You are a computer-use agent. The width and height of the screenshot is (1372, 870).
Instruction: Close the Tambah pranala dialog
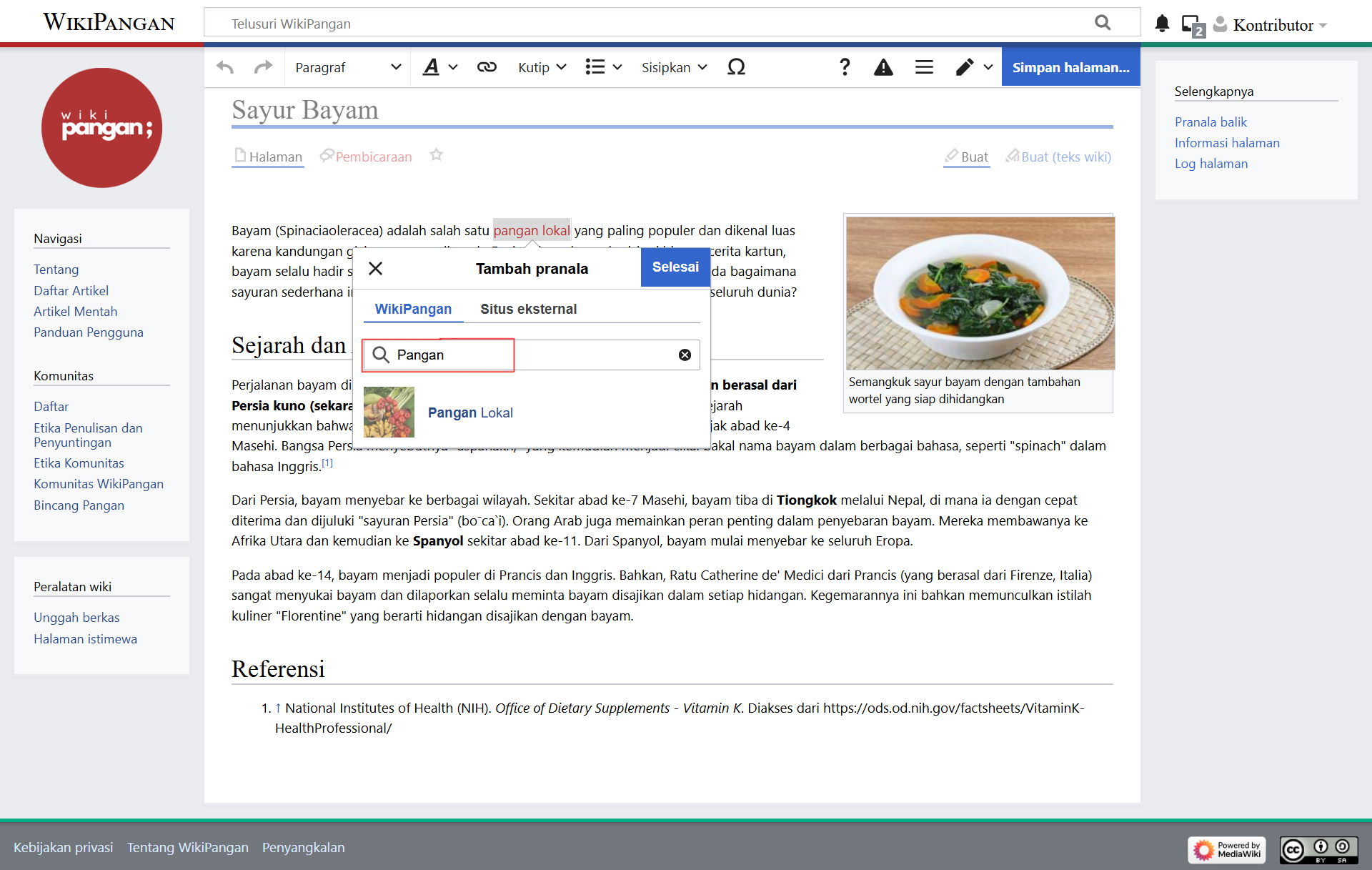pyautogui.click(x=375, y=269)
